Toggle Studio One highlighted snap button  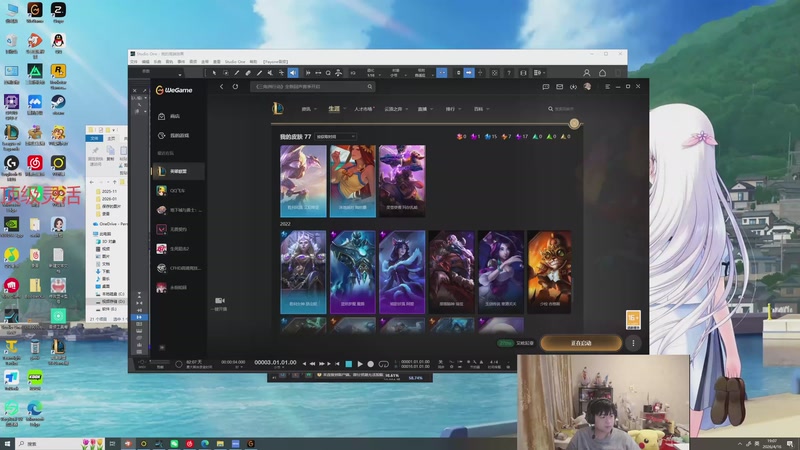coord(442,73)
